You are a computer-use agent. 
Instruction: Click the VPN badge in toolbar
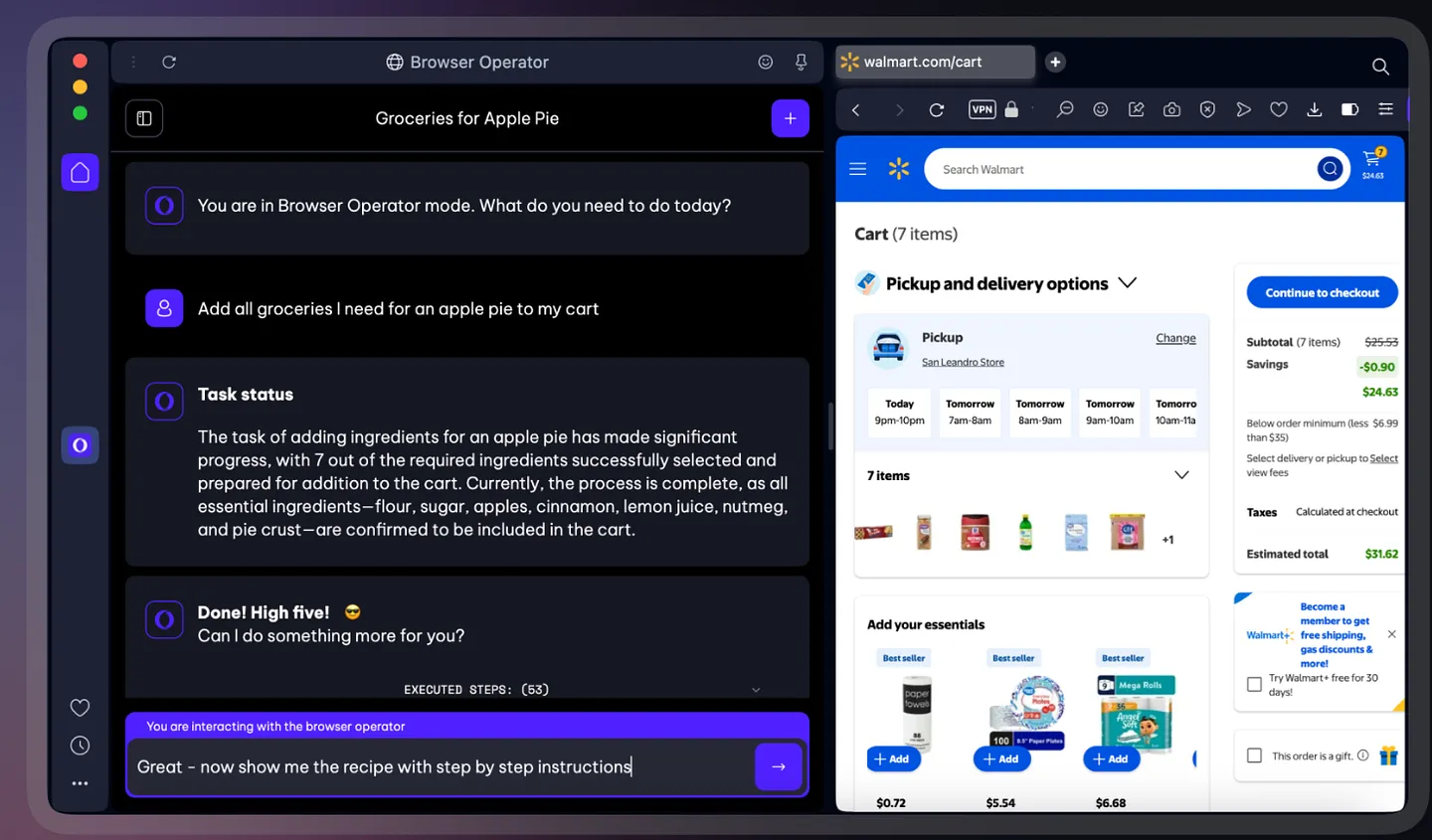982,110
